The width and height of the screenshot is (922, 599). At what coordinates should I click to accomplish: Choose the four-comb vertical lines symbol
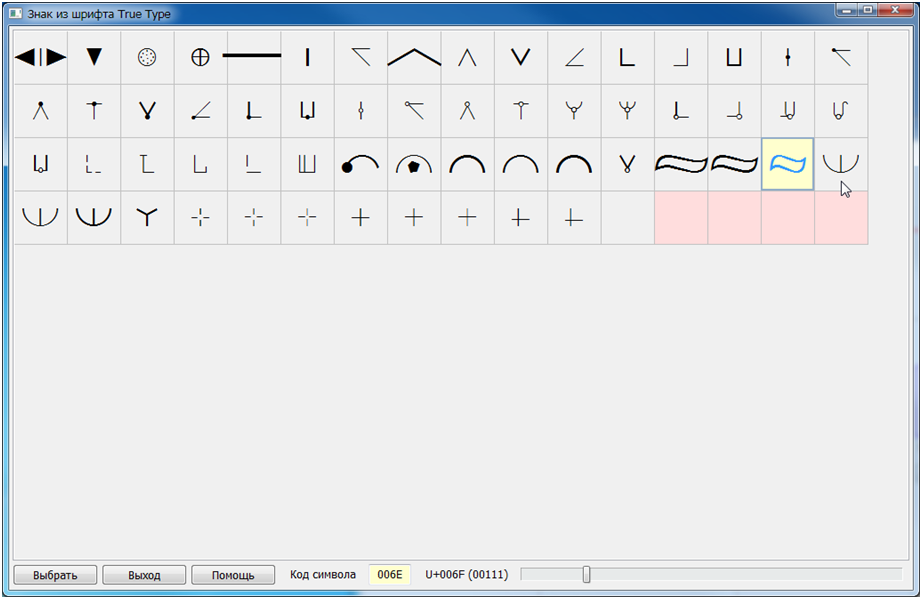click(x=307, y=164)
